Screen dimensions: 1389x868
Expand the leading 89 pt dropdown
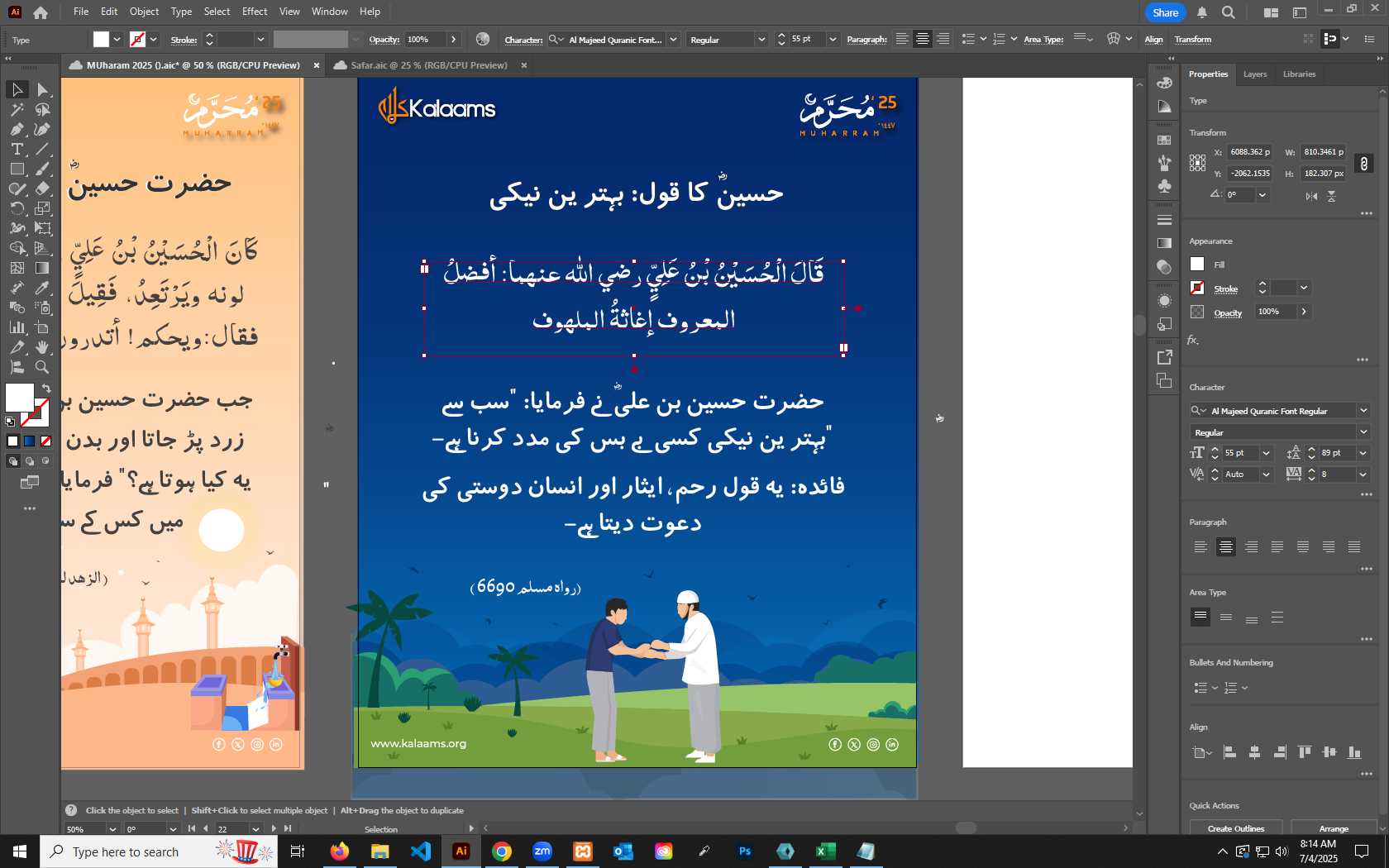pos(1363,453)
